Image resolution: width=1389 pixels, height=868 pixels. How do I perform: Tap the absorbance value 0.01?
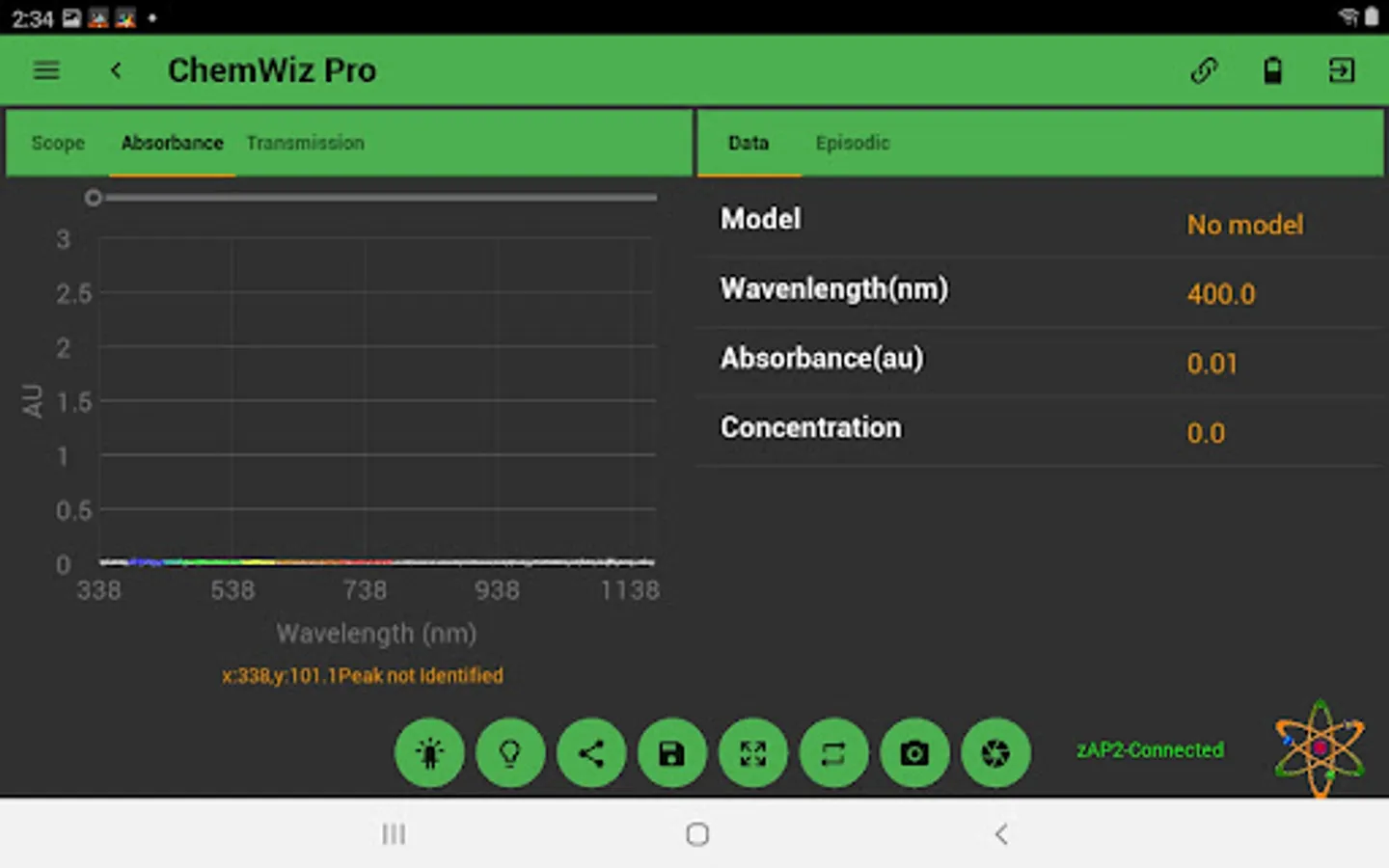click(x=1212, y=364)
